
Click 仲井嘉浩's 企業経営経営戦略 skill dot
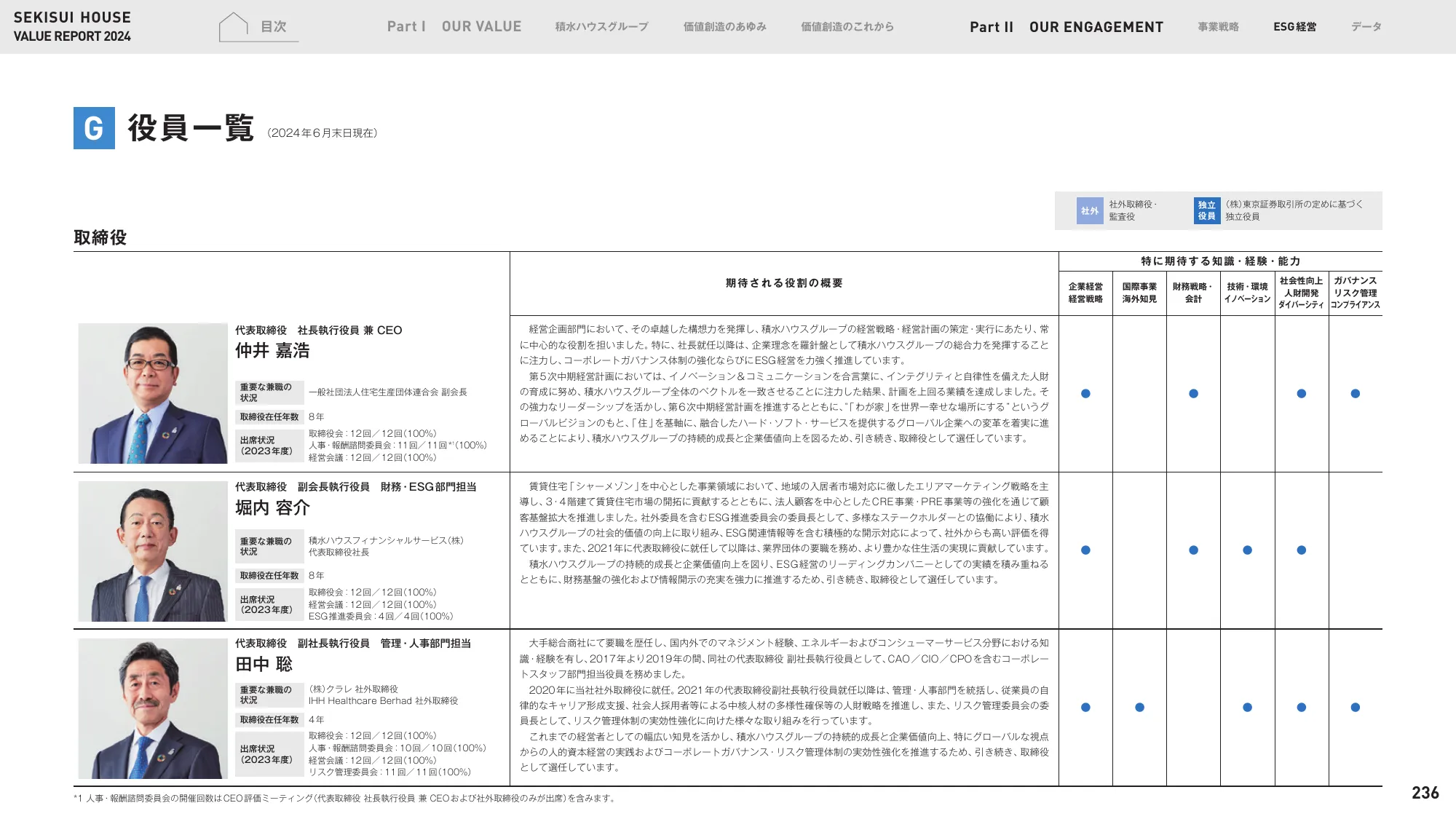(1085, 393)
